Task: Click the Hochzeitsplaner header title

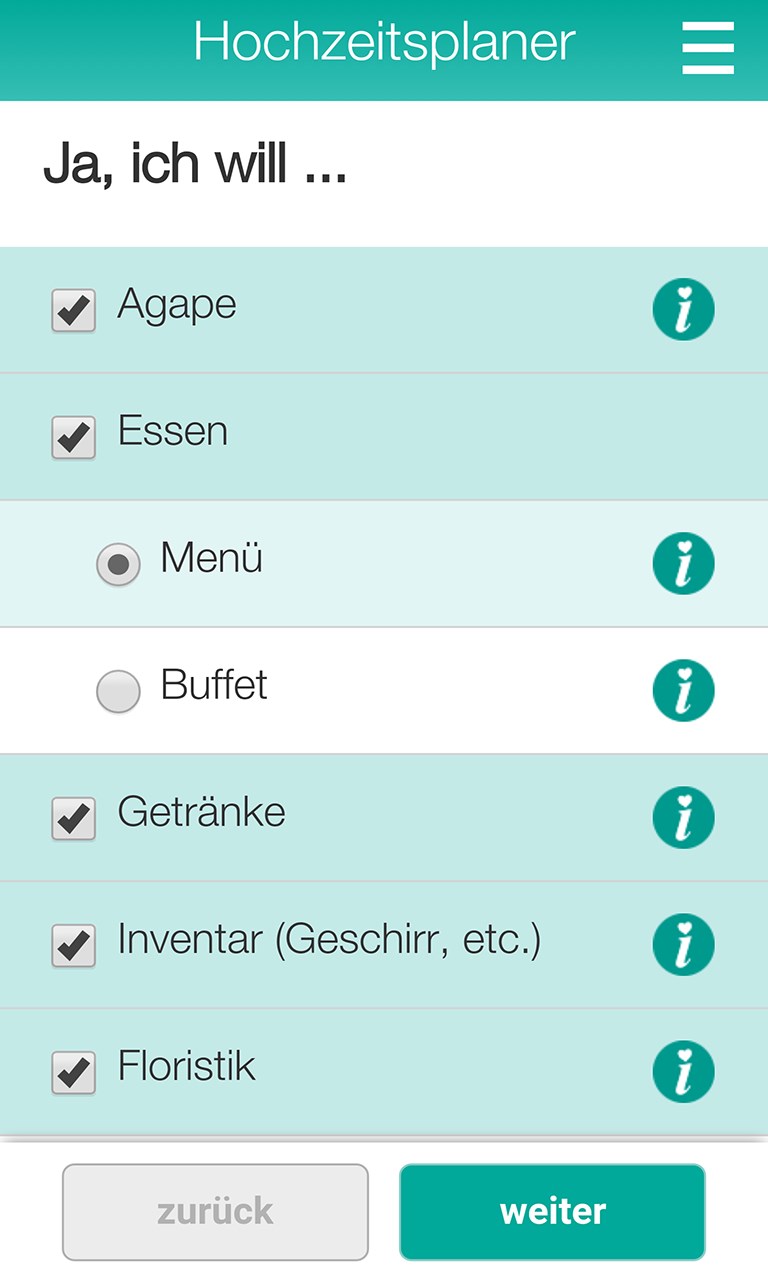Action: pyautogui.click(x=384, y=43)
